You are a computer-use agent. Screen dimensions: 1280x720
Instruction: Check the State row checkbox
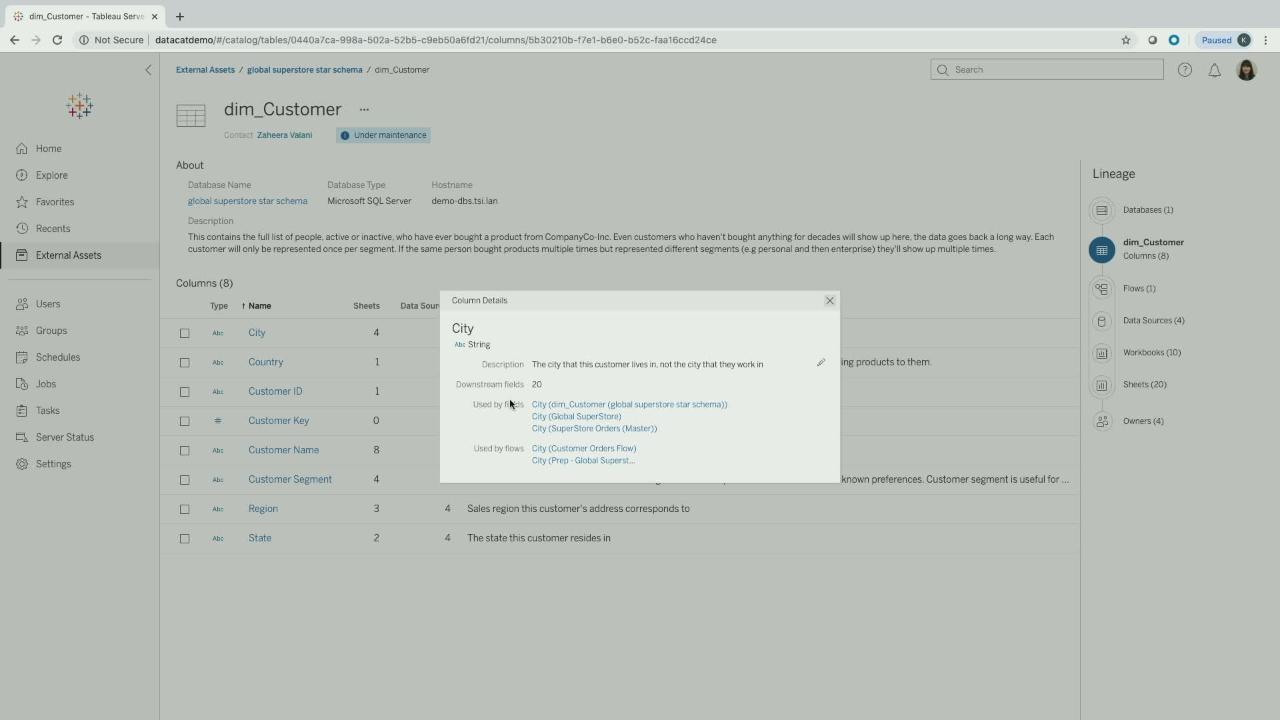click(x=184, y=538)
